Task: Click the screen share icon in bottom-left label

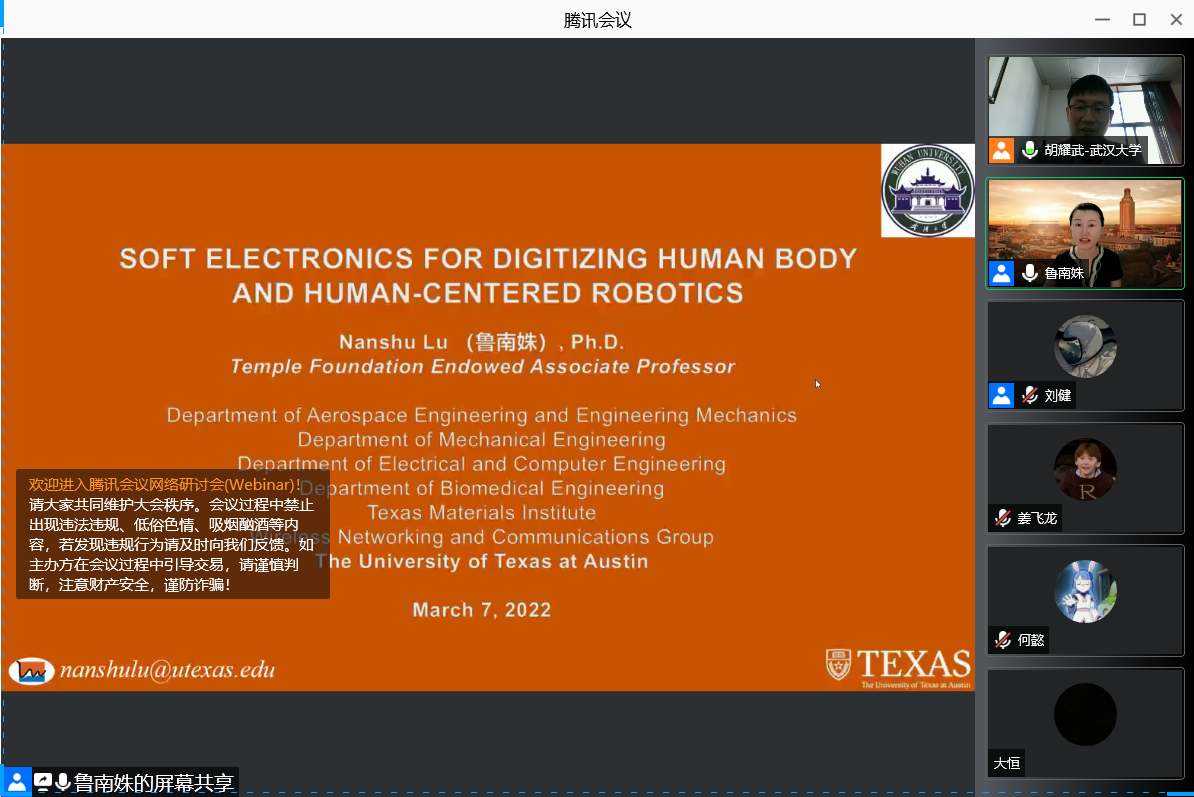Action: (x=42, y=782)
